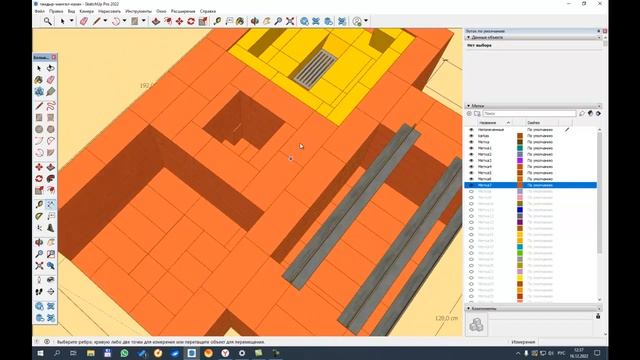Screen dimensions: 640x360
Task: Click the add tag folder icon
Action: click(x=477, y=113)
